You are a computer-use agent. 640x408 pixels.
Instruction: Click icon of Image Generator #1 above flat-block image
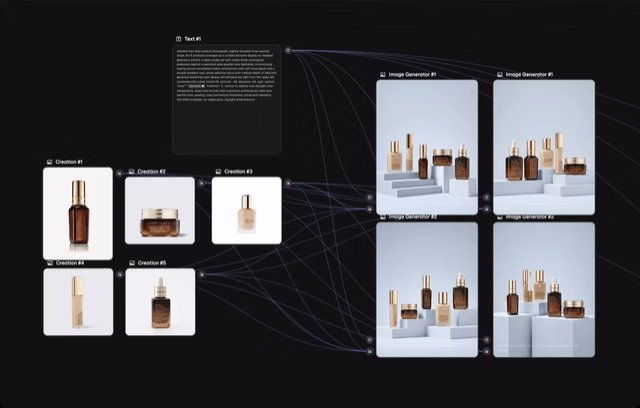tap(500, 75)
